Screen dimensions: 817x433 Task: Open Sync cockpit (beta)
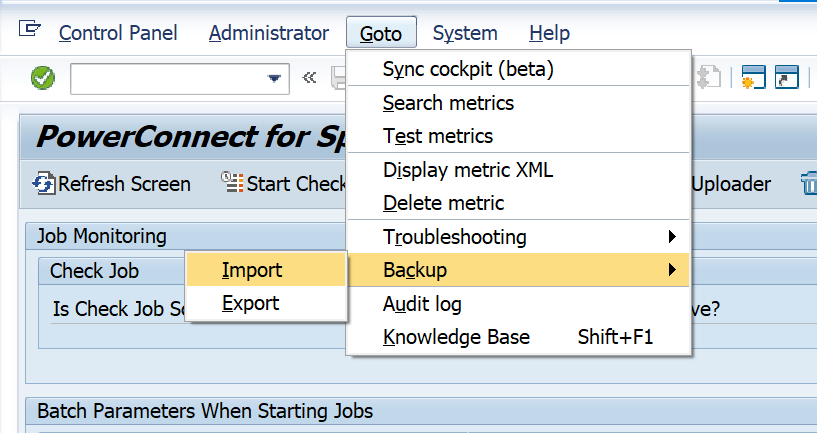(468, 69)
